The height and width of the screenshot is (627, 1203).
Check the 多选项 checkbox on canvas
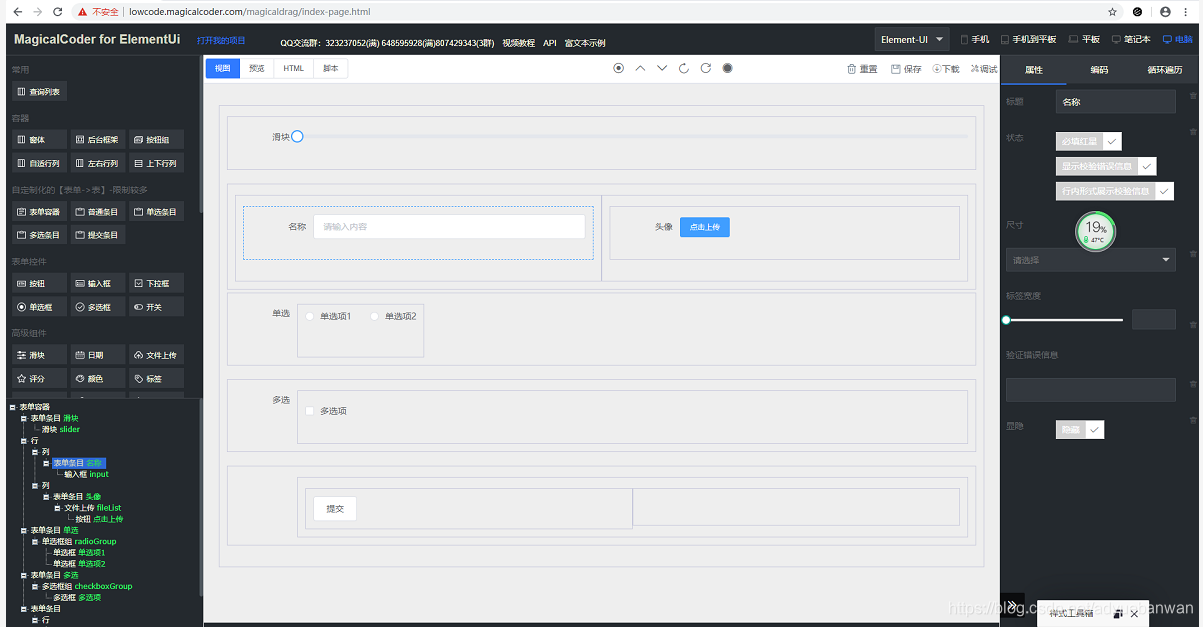pos(310,411)
